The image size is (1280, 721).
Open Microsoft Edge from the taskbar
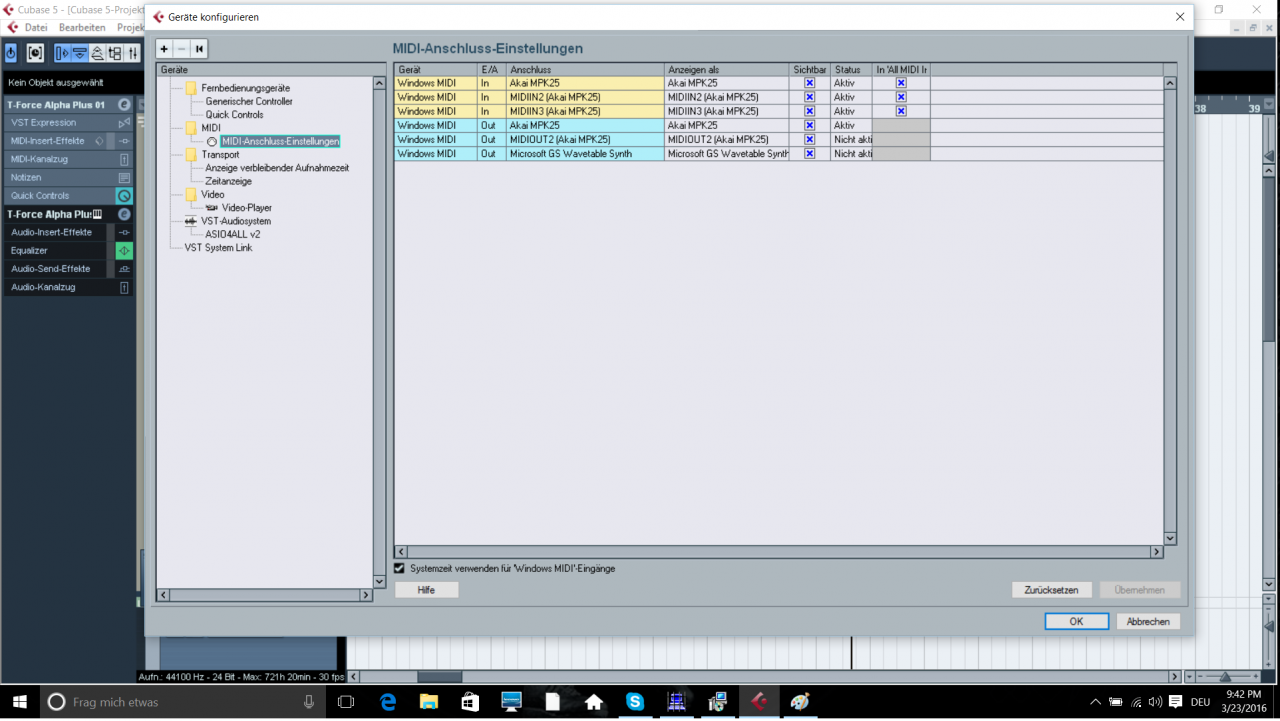[x=388, y=702]
